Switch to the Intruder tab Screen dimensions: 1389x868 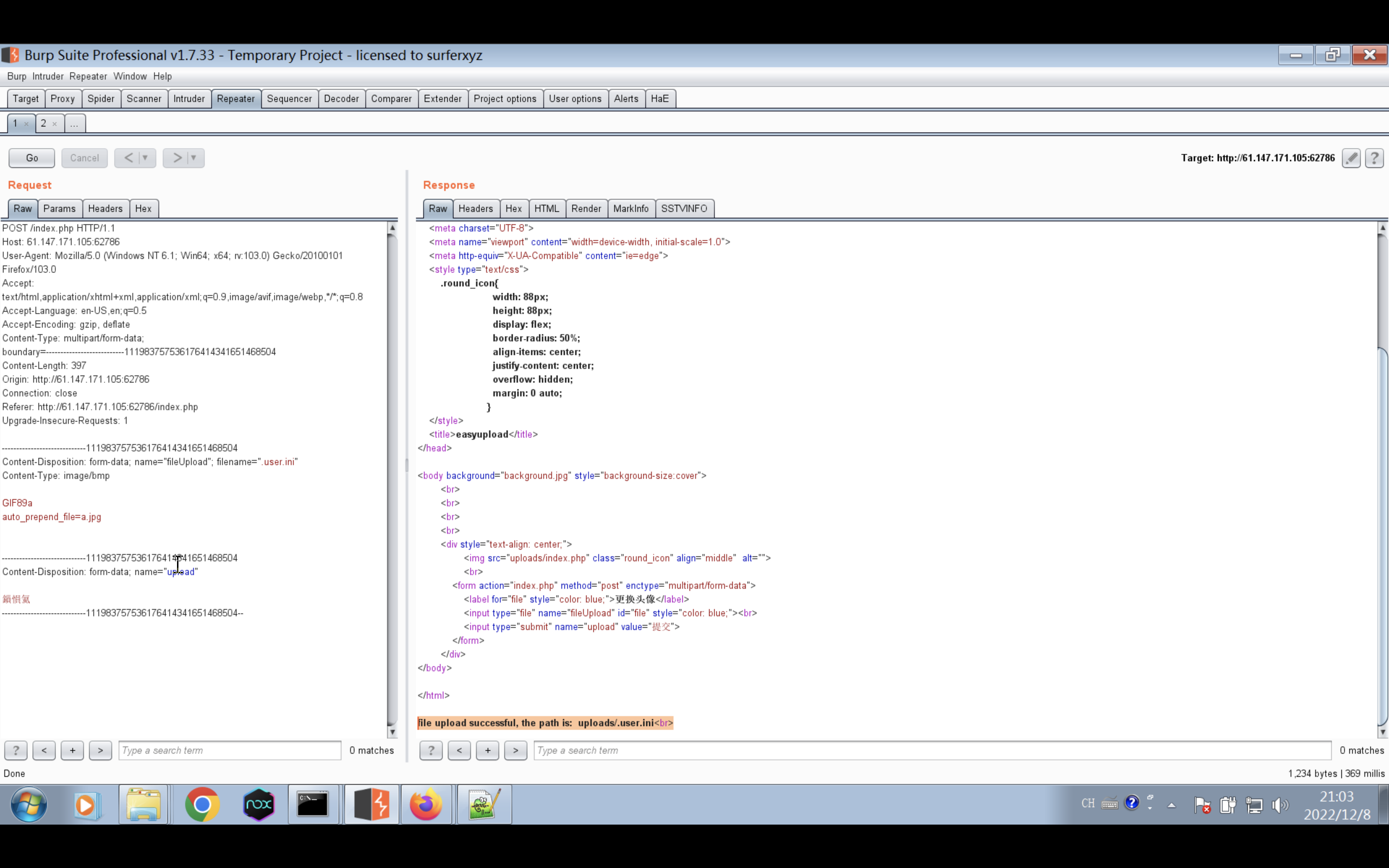[x=189, y=99]
